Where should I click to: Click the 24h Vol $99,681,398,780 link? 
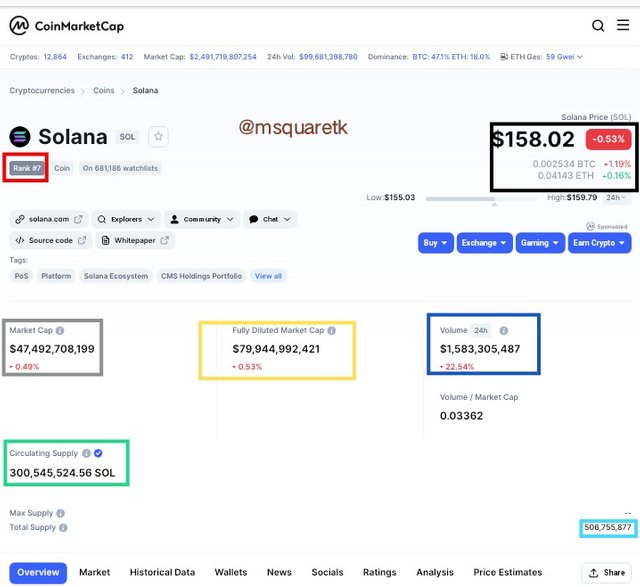[x=328, y=57]
